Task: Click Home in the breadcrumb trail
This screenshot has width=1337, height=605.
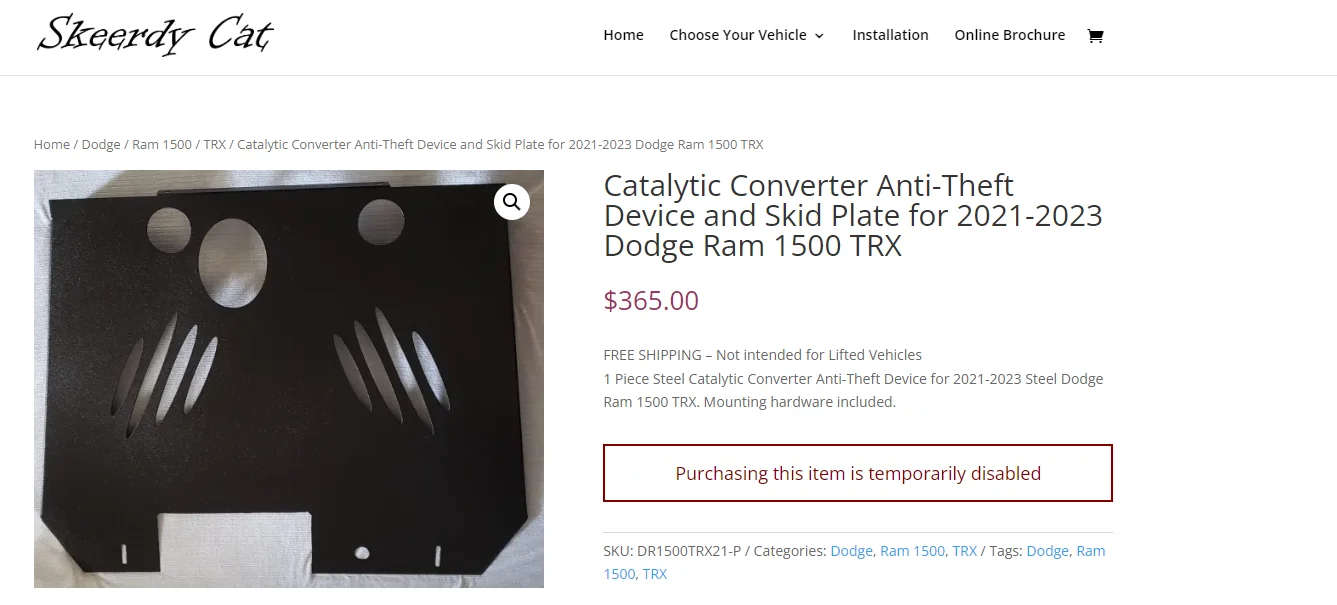Action: tap(51, 144)
